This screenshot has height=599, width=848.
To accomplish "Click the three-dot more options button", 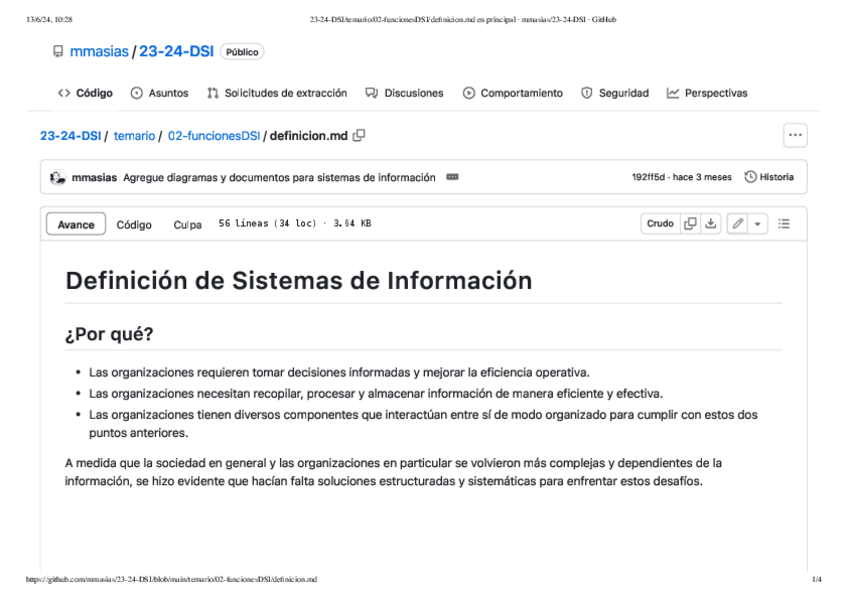I will pos(795,136).
